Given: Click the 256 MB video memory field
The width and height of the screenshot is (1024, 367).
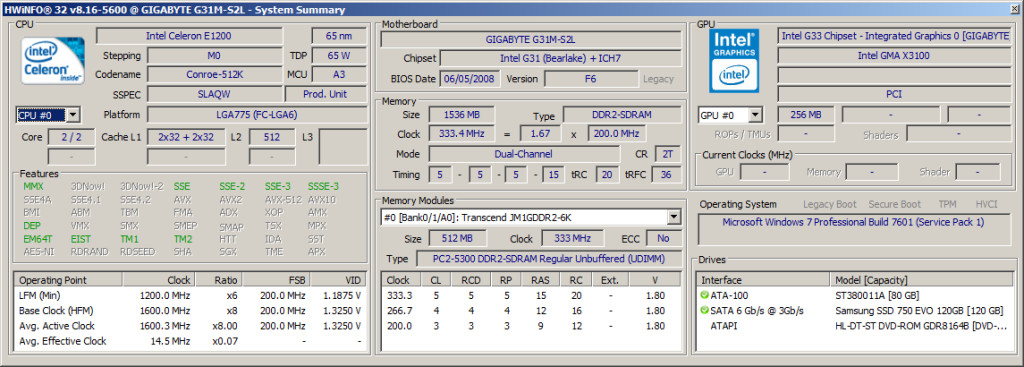Looking at the screenshot, I should pyautogui.click(x=805, y=115).
